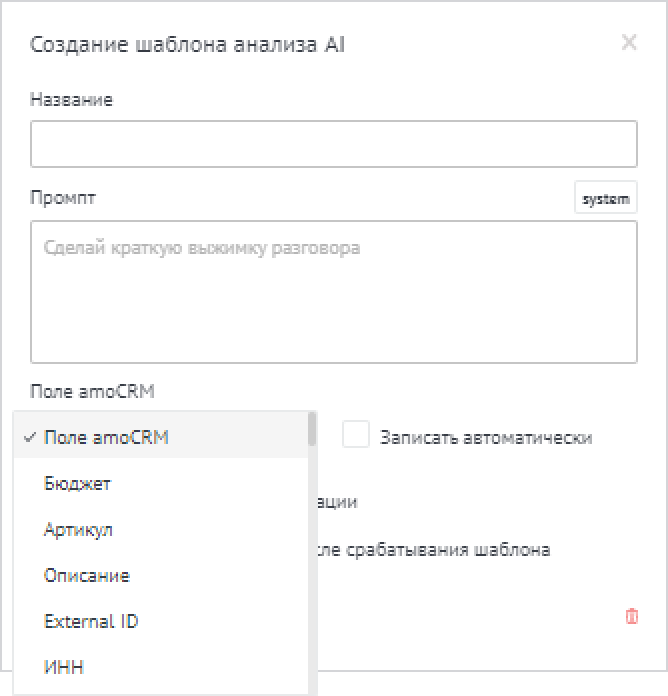Image resolution: width=668 pixels, height=696 pixels.
Task: Close the AI template creation dialog
Action: pos(628,42)
